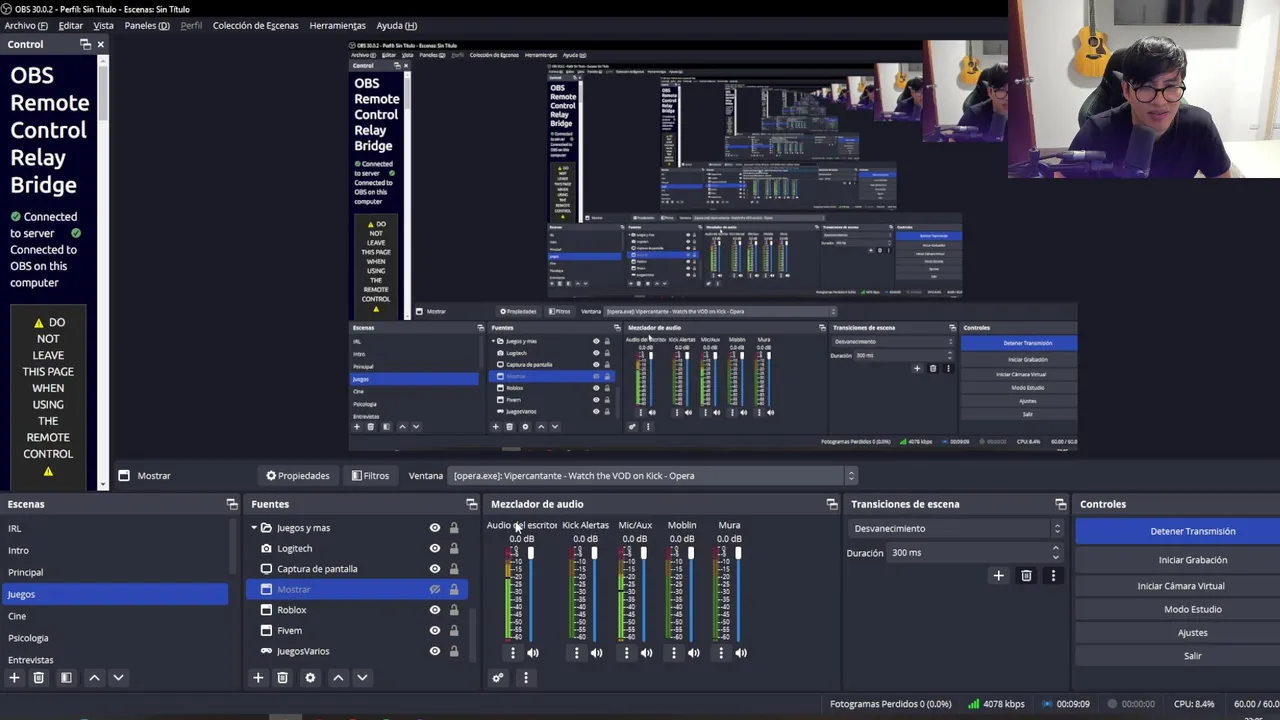1280x720 pixels.
Task: Select the IRL scene
Action: click(115, 528)
